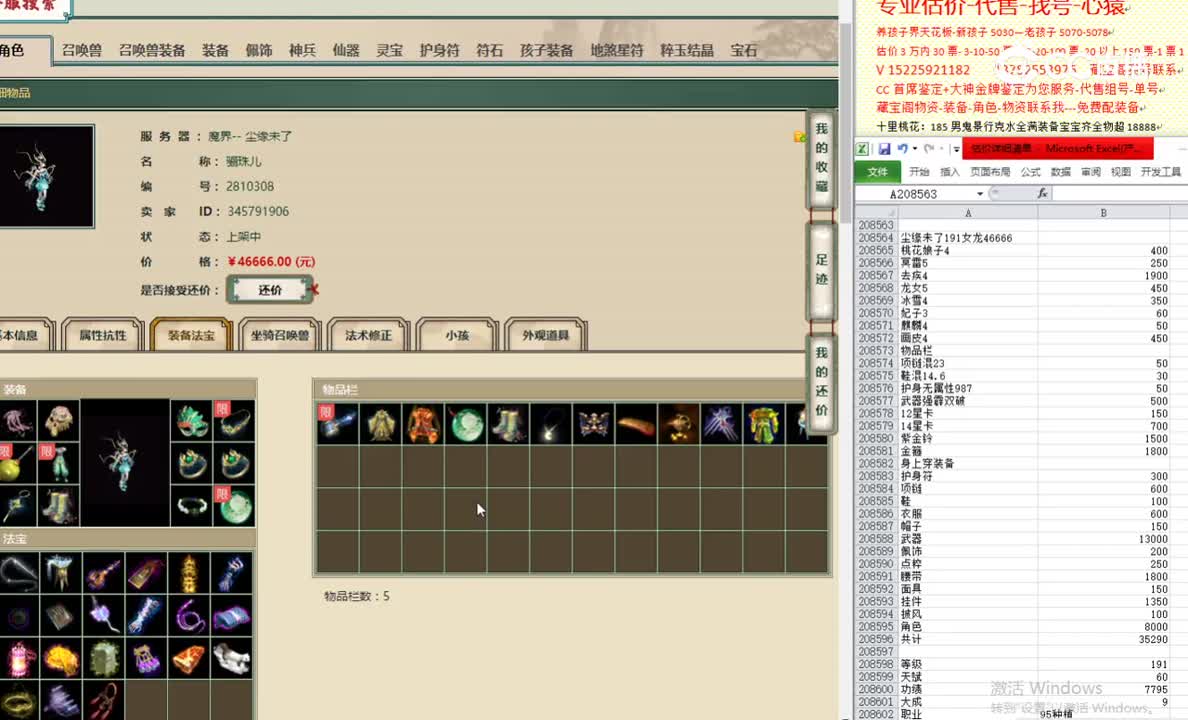Open the 属性抗性 detail tab
The height and width of the screenshot is (720, 1188).
pyautogui.click(x=103, y=335)
